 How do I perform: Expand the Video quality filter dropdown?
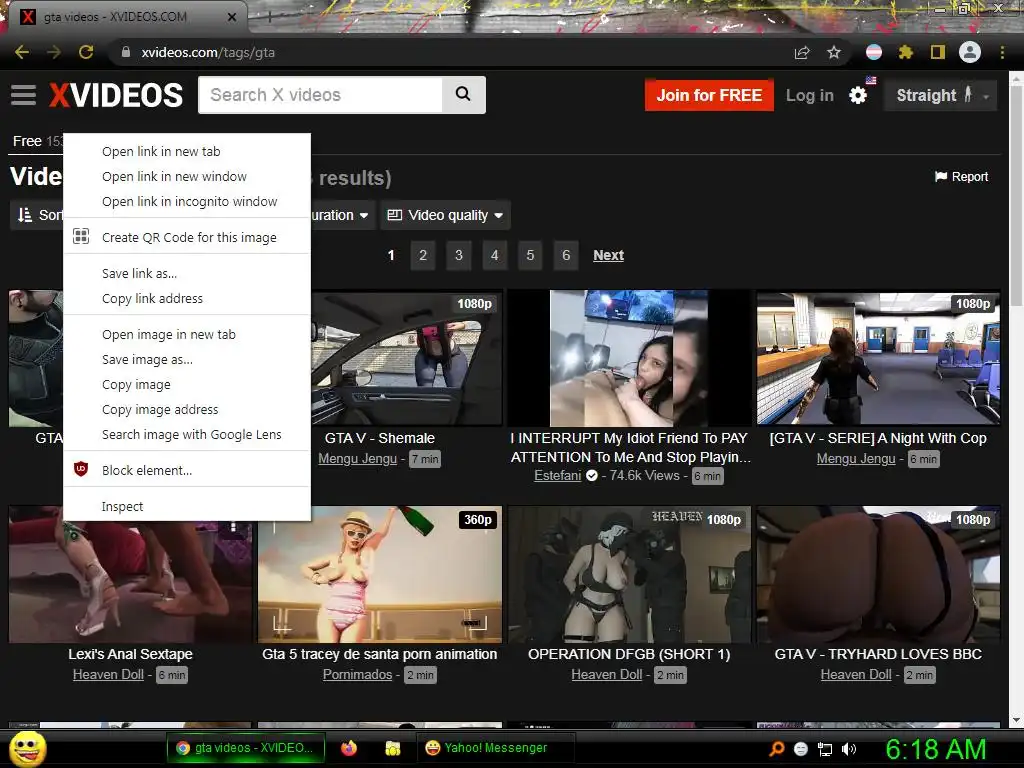click(x=445, y=215)
